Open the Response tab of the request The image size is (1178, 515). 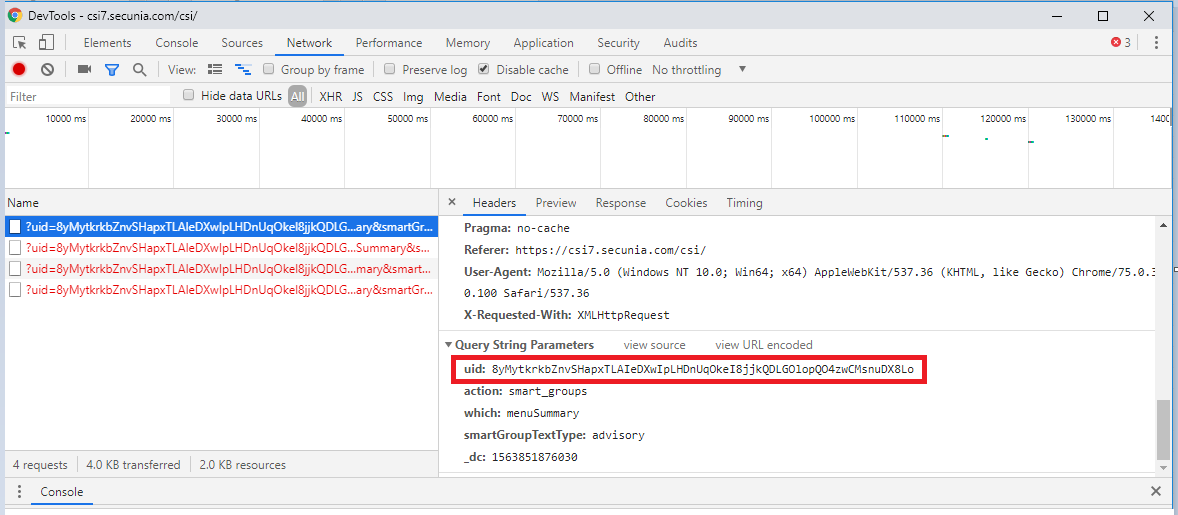point(620,203)
